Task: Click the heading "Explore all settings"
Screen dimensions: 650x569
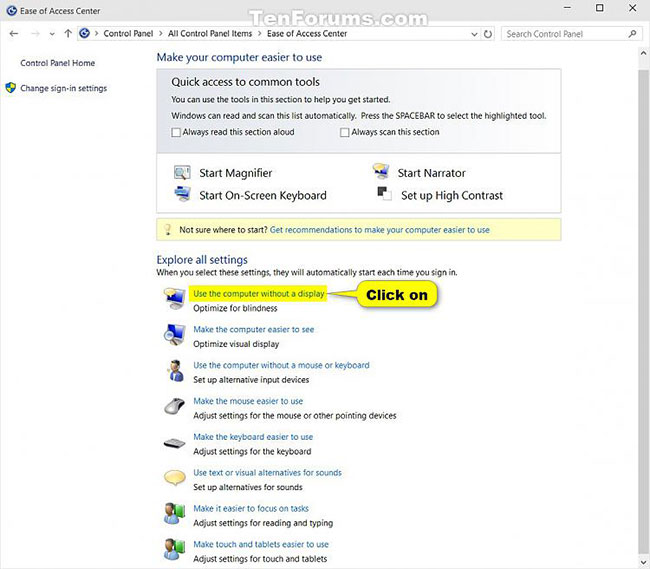Action: click(202, 260)
